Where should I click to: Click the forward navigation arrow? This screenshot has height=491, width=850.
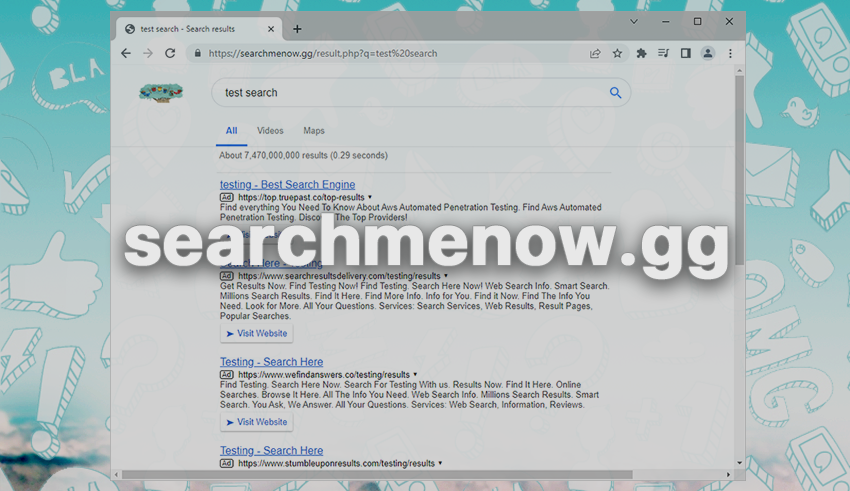(x=147, y=53)
